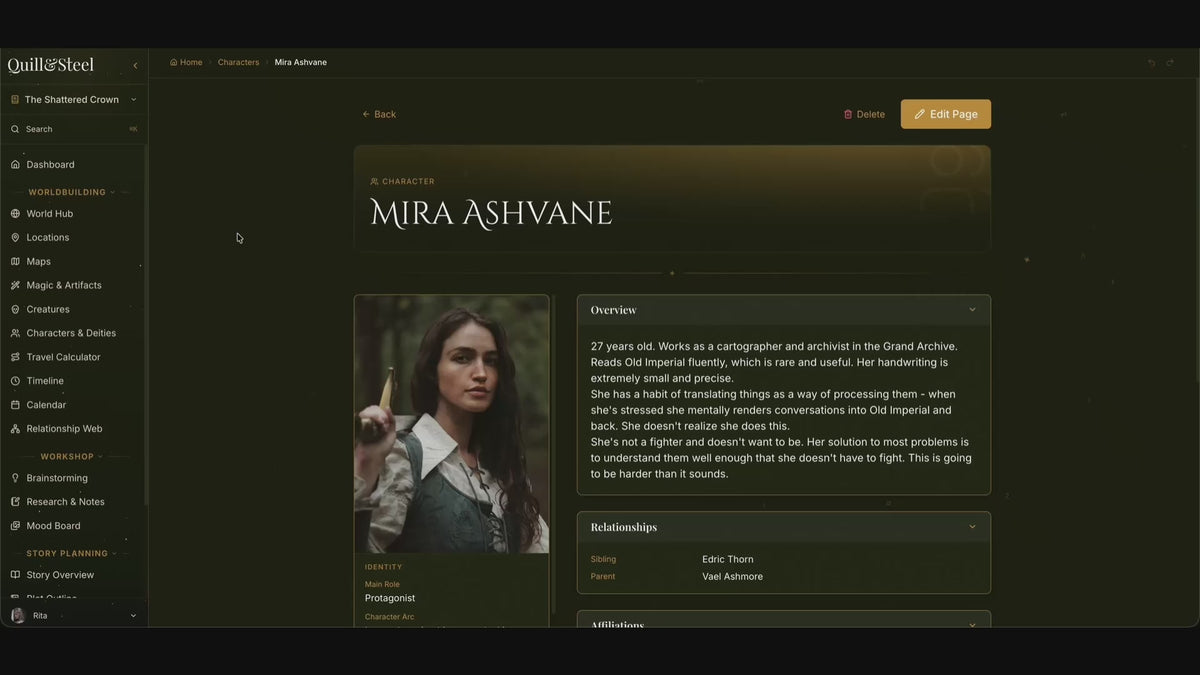Click the Timeline clock icon

[x=15, y=381]
